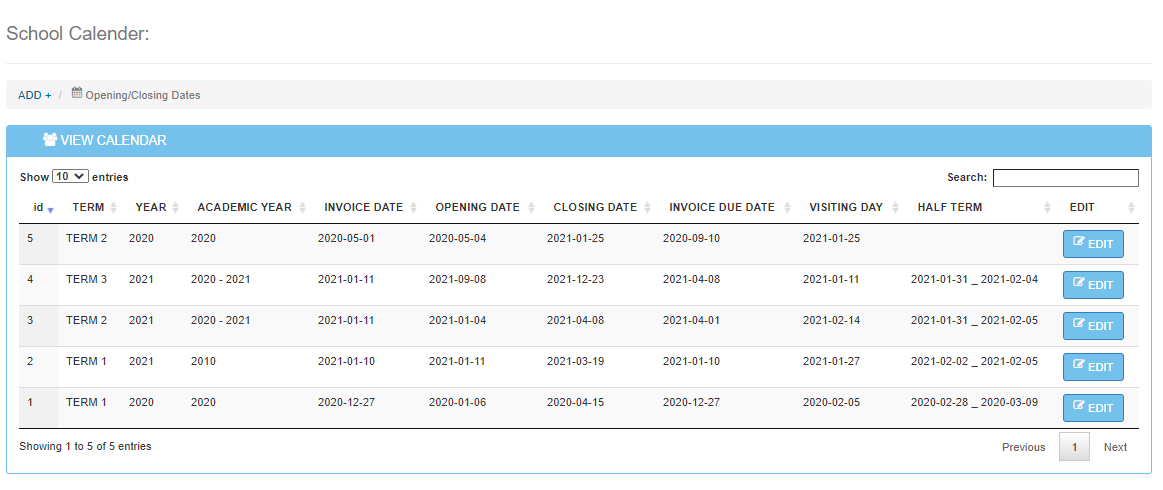Click Edit button for row id 1
This screenshot has width=1163, height=490.
point(1093,408)
